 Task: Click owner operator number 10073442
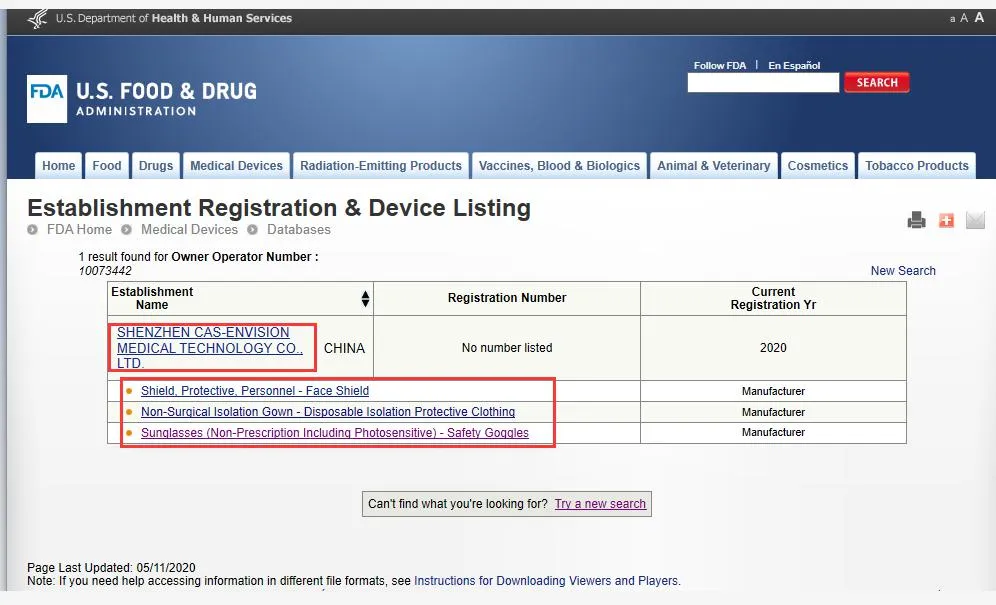pyautogui.click(x=105, y=271)
